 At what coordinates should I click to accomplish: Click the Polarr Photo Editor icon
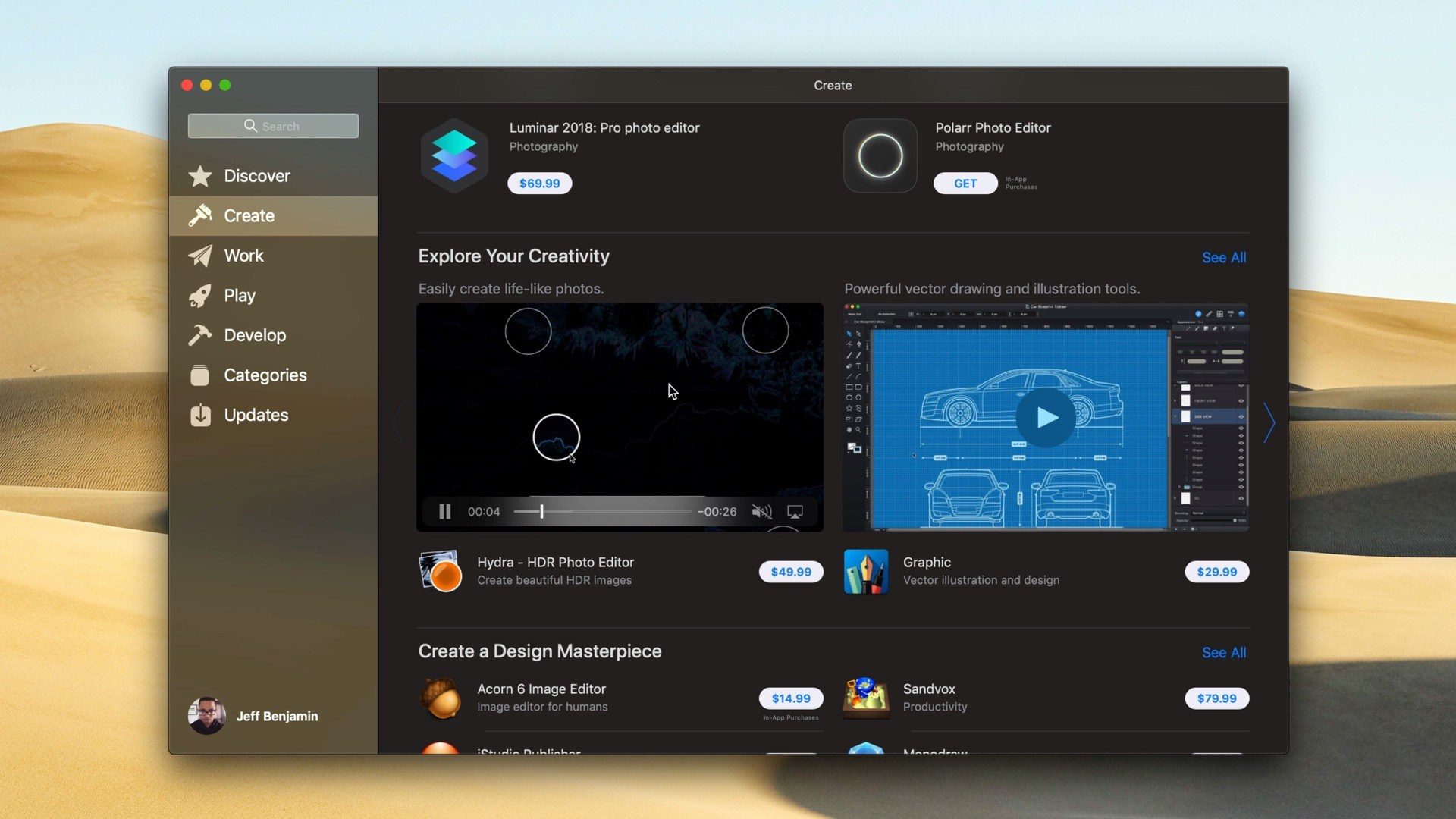coord(879,154)
